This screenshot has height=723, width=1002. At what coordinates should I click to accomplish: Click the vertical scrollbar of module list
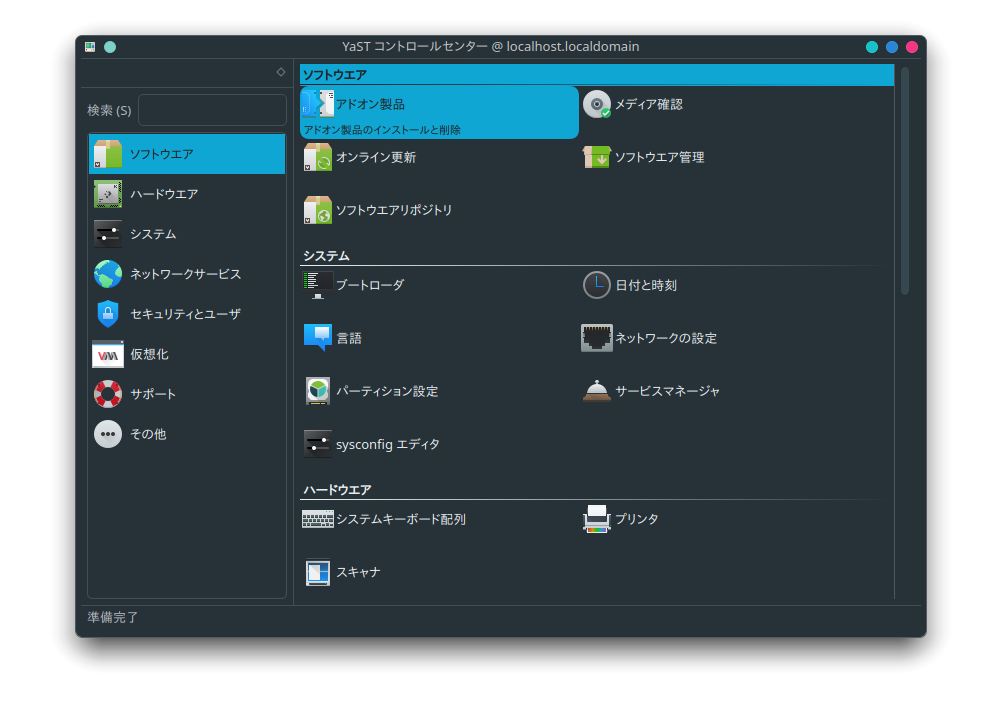904,180
